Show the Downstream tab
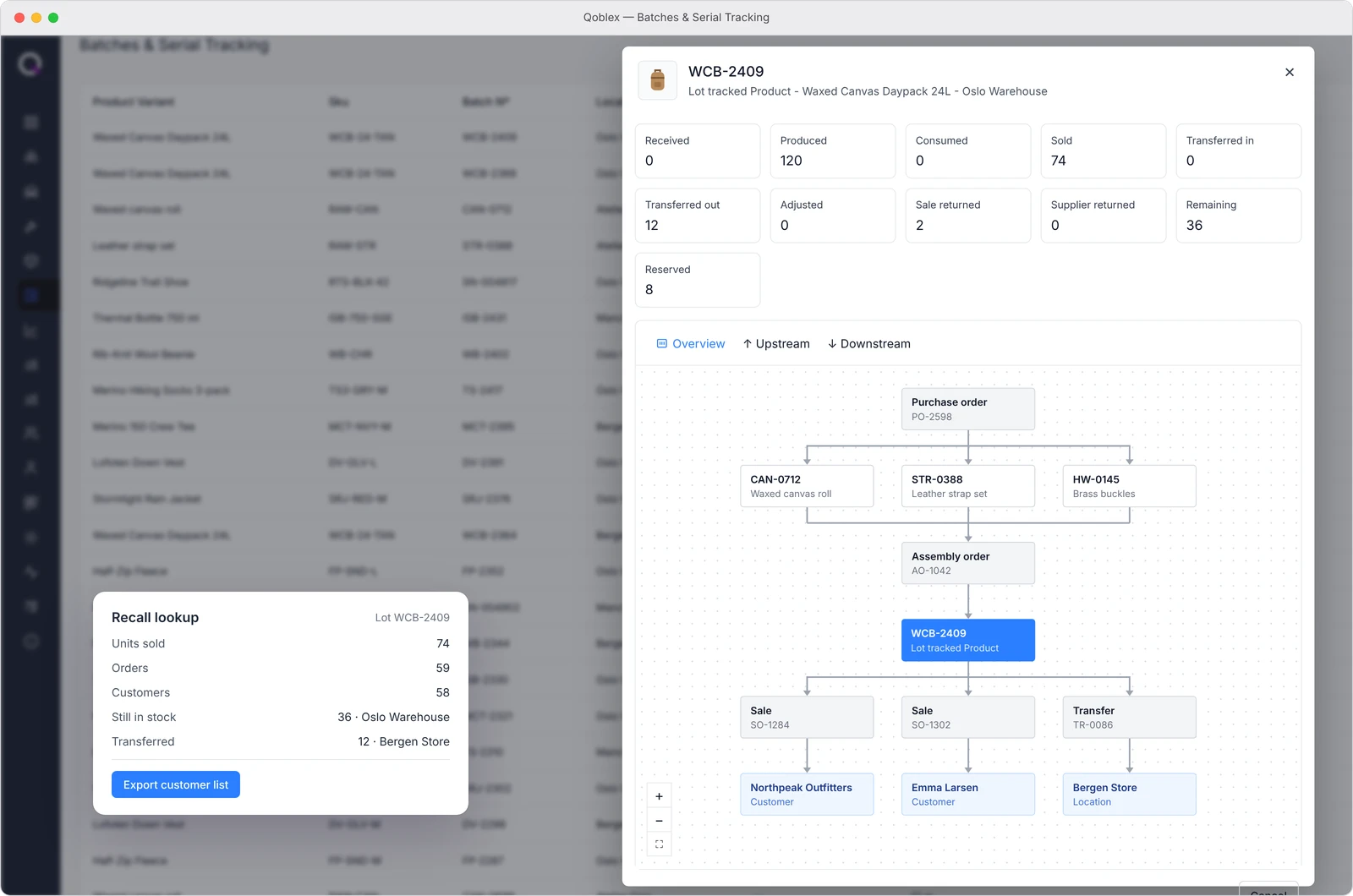The height and width of the screenshot is (896, 1353). point(869,344)
